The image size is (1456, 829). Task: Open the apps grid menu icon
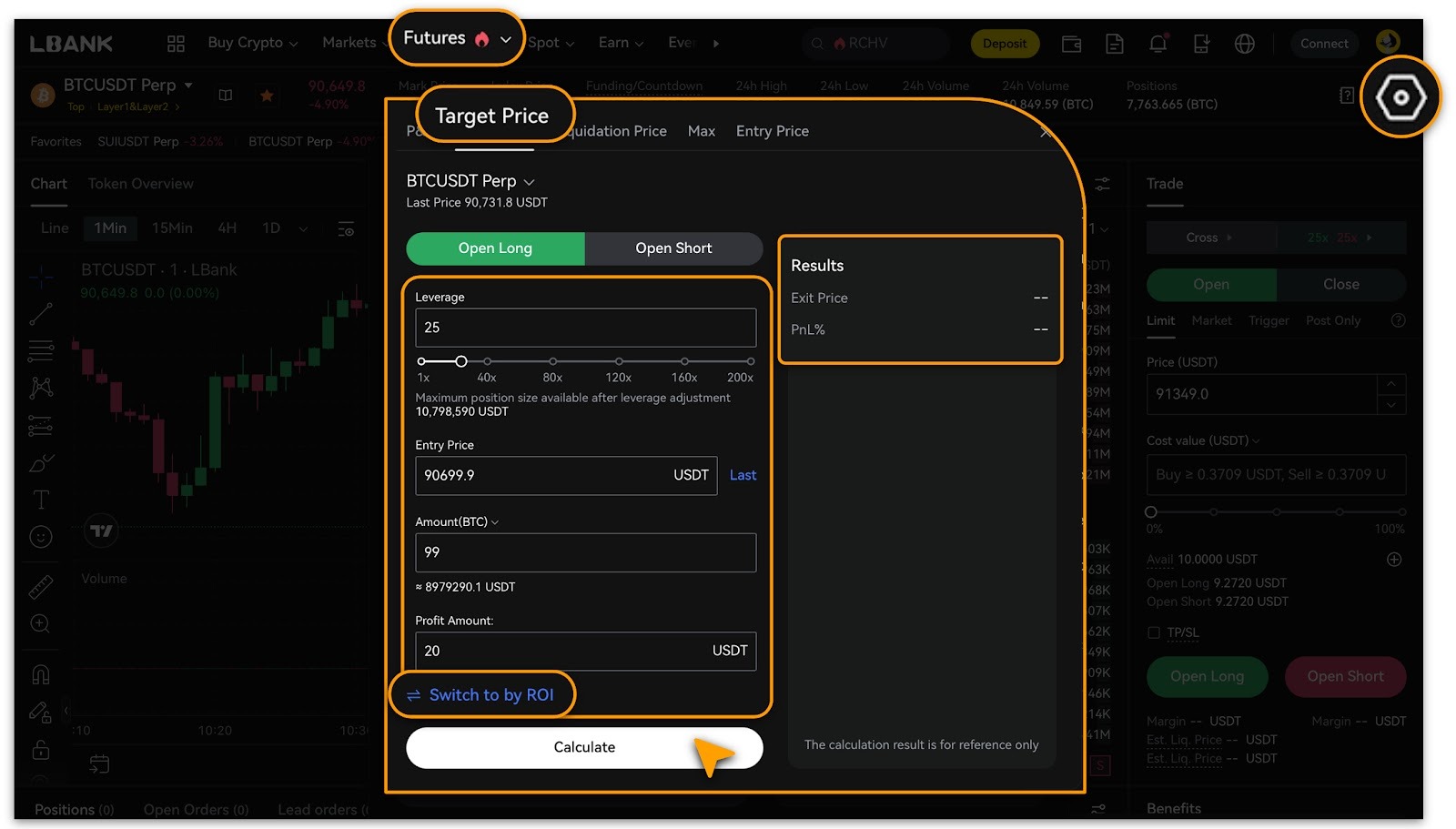tap(176, 43)
